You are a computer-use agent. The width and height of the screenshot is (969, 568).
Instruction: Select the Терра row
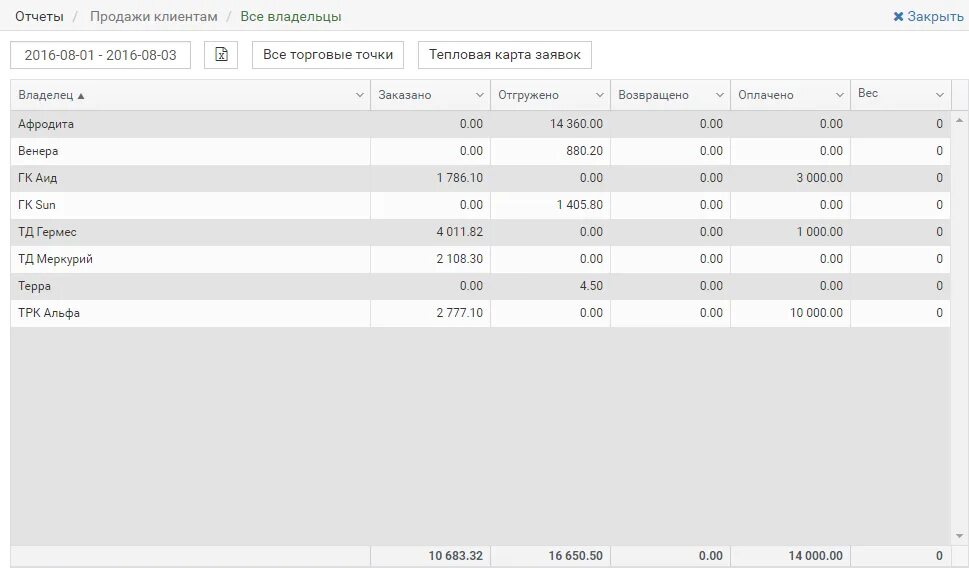[480, 286]
